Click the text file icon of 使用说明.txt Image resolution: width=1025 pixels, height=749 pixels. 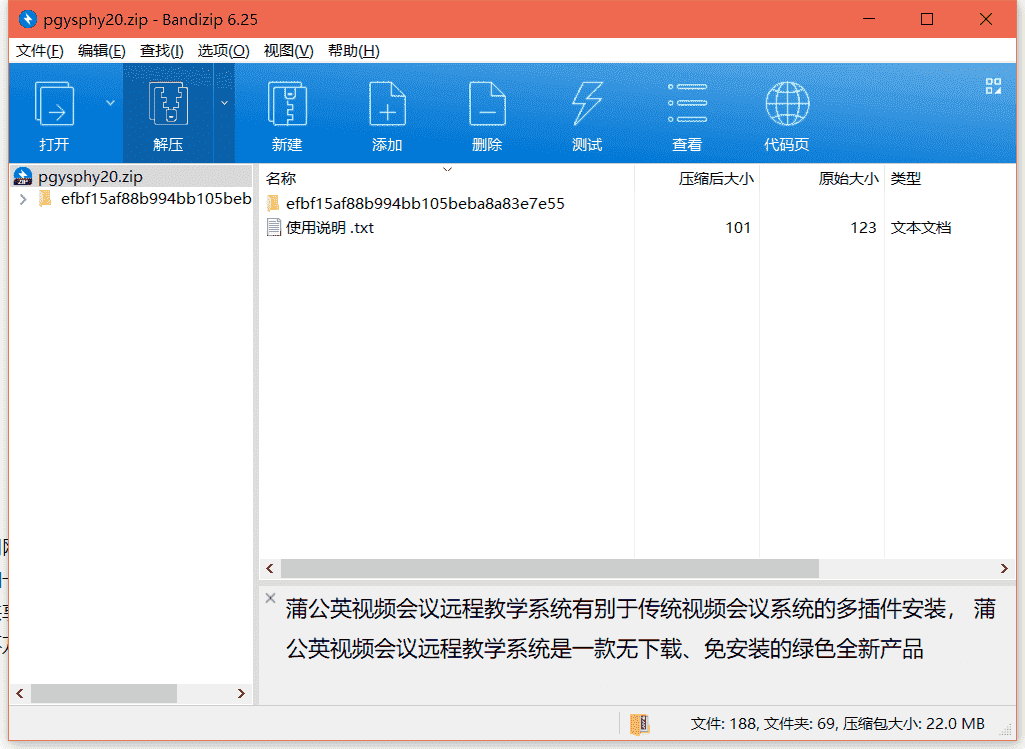point(273,227)
